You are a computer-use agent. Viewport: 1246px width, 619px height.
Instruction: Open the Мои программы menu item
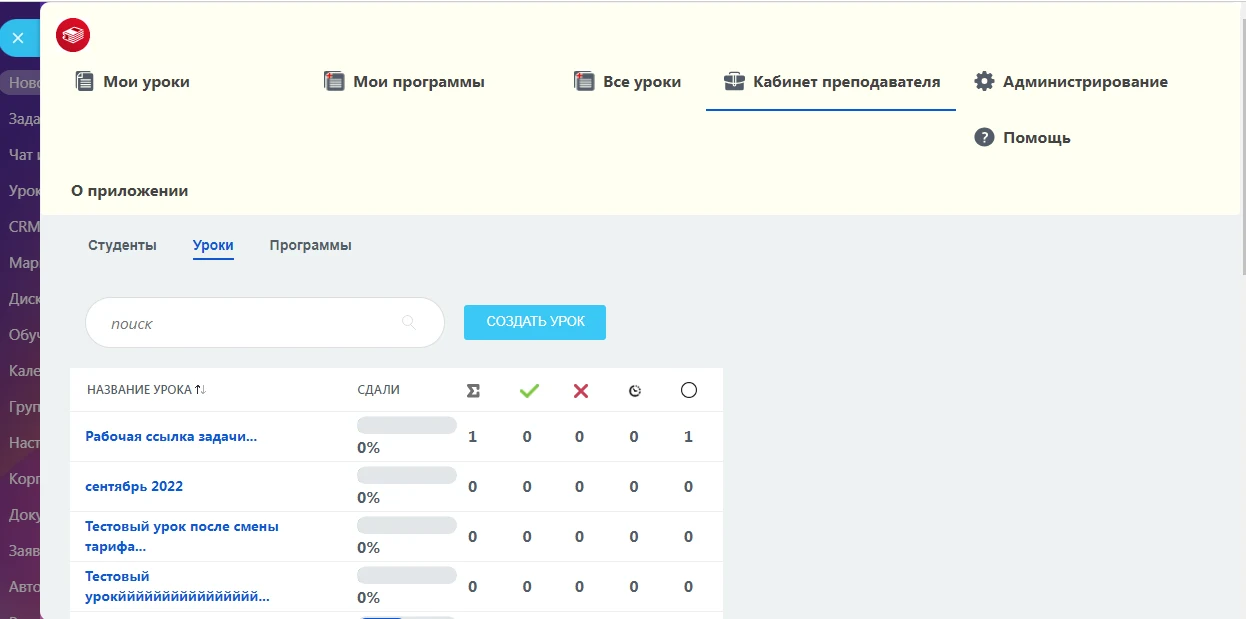click(404, 82)
